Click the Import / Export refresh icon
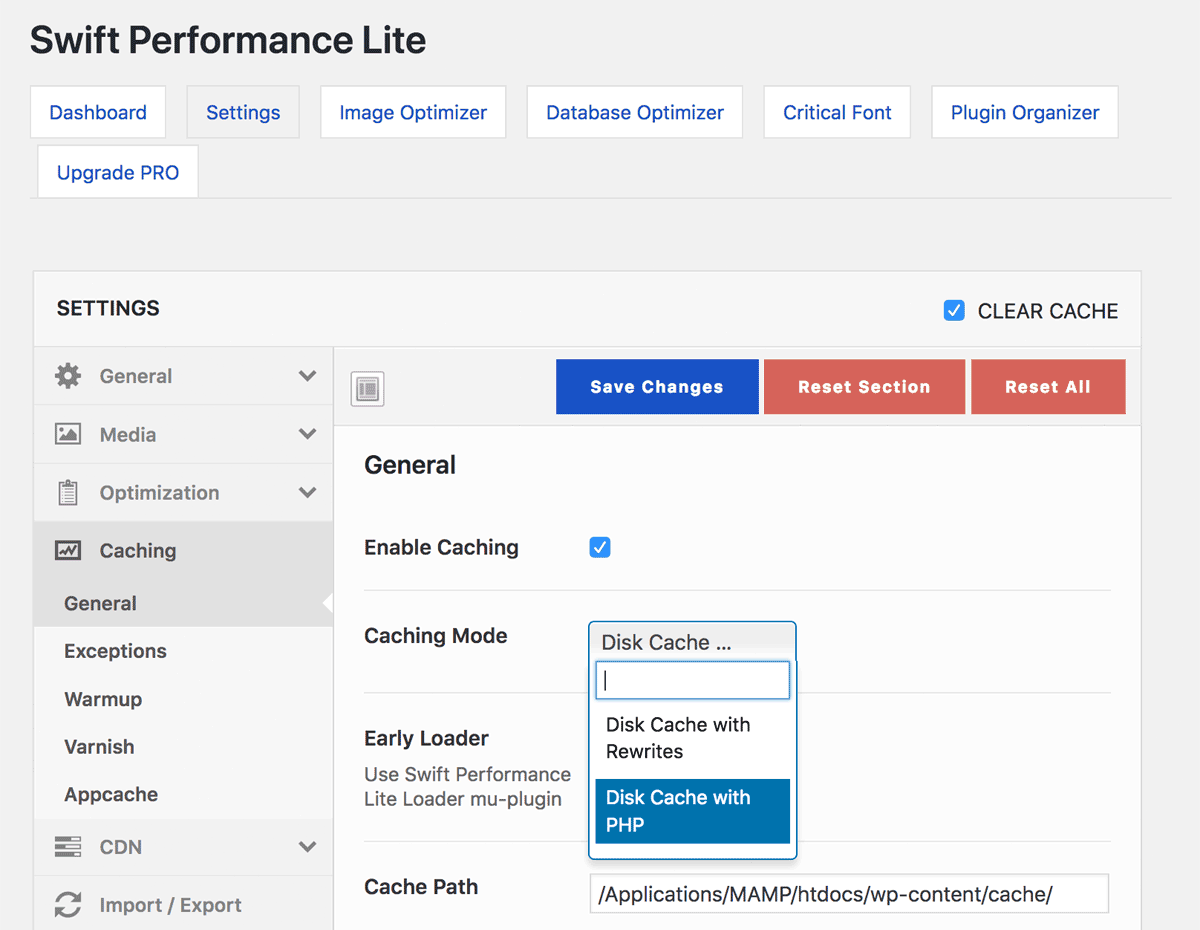 pyautogui.click(x=68, y=905)
